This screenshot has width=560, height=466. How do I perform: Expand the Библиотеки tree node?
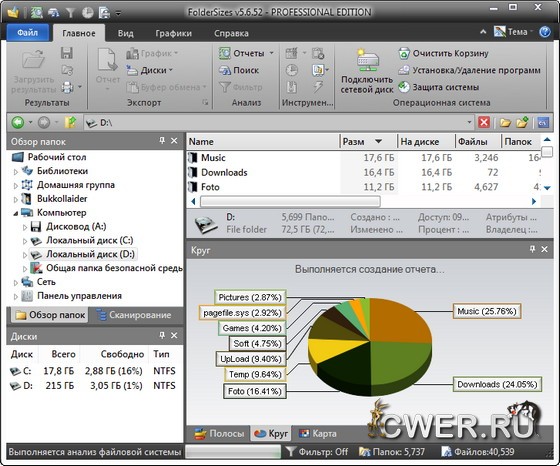15,172
